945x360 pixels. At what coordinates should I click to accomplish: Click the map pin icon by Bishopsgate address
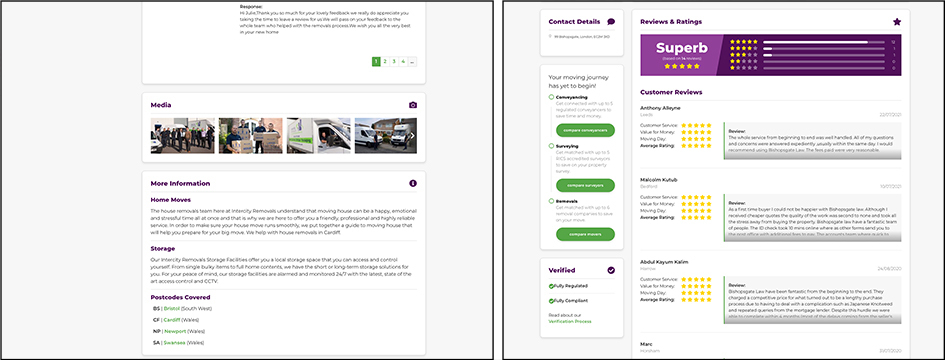550,37
